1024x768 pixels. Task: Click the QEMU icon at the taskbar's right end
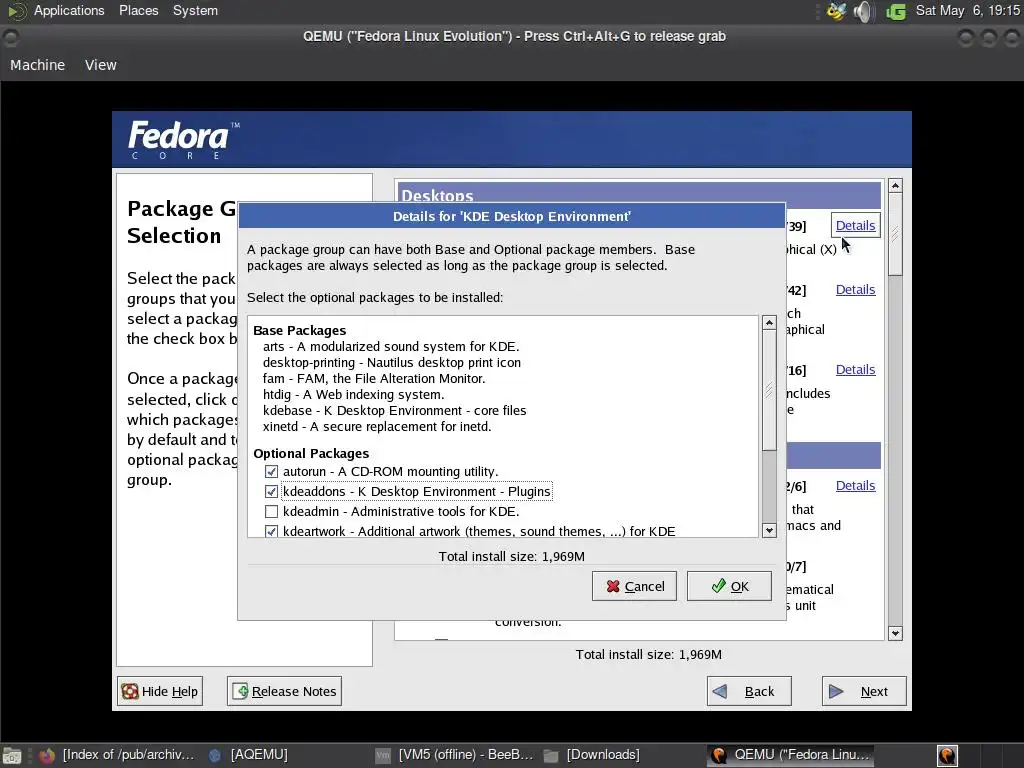947,756
